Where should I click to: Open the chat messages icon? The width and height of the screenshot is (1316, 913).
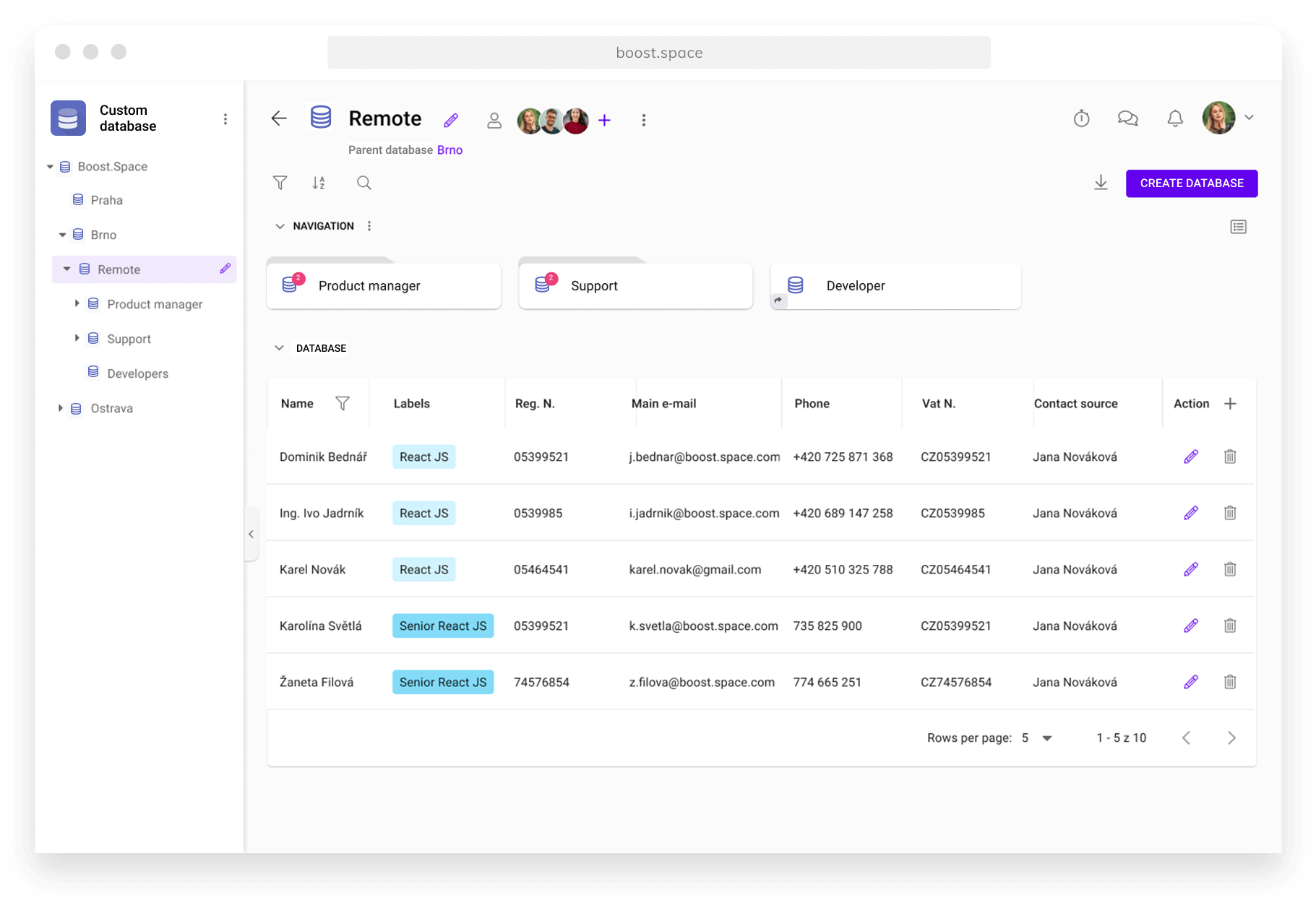tap(1127, 118)
